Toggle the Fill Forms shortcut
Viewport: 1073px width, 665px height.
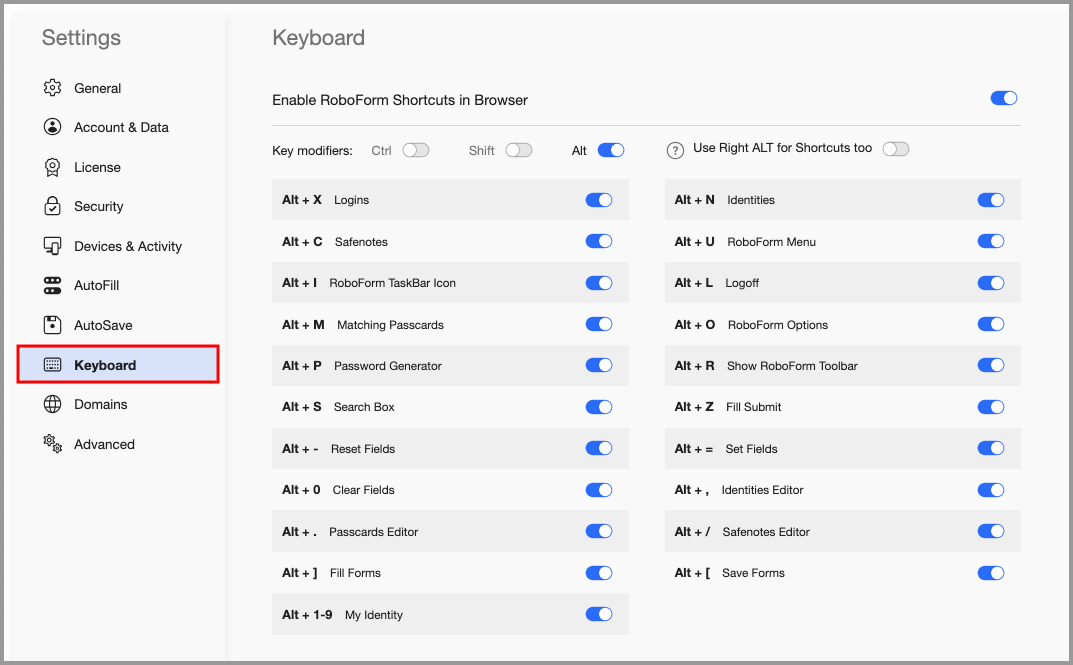pos(599,573)
